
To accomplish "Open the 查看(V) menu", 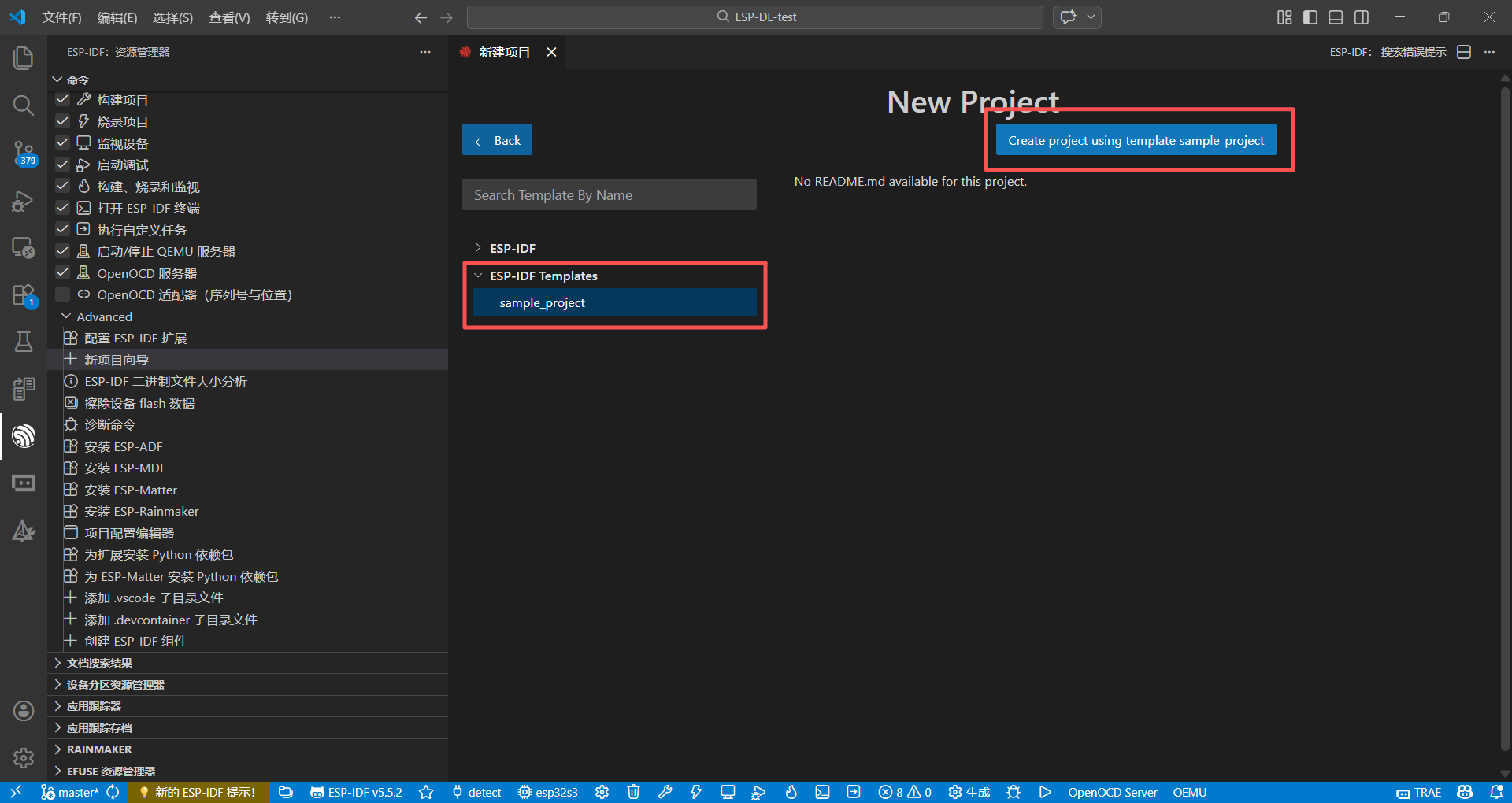I will click(229, 17).
